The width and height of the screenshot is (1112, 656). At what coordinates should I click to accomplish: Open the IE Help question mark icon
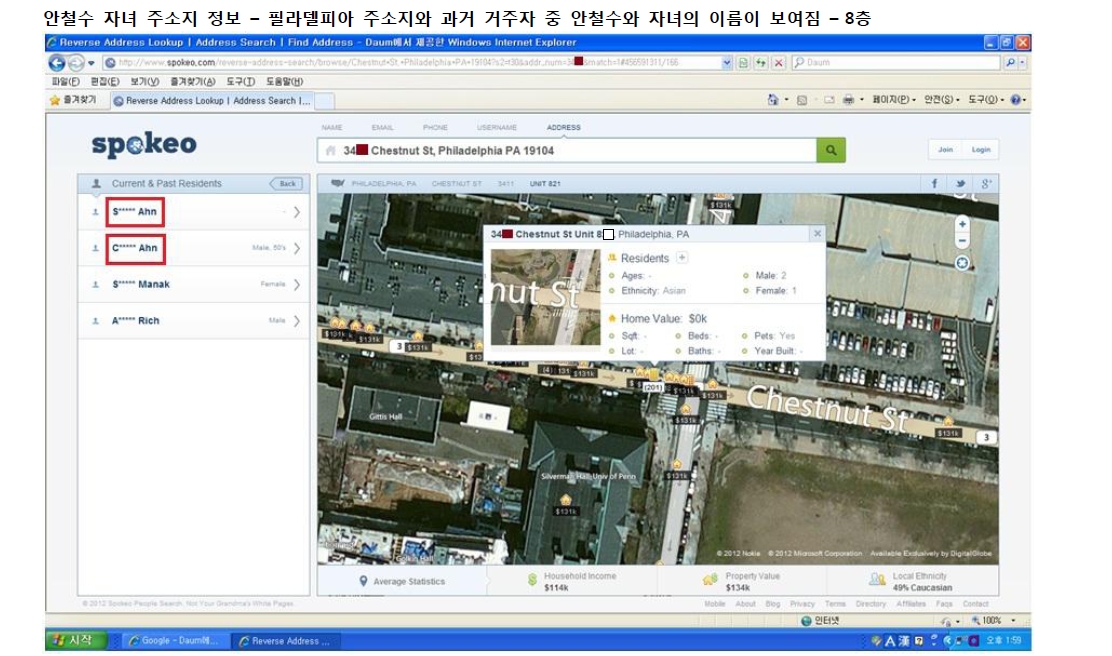(1016, 100)
